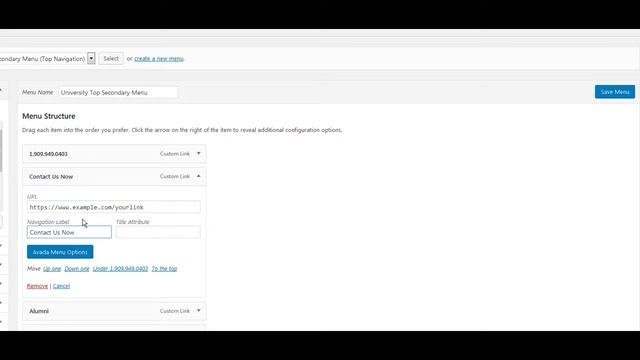Click the Title Attribute field

pyautogui.click(x=158, y=232)
